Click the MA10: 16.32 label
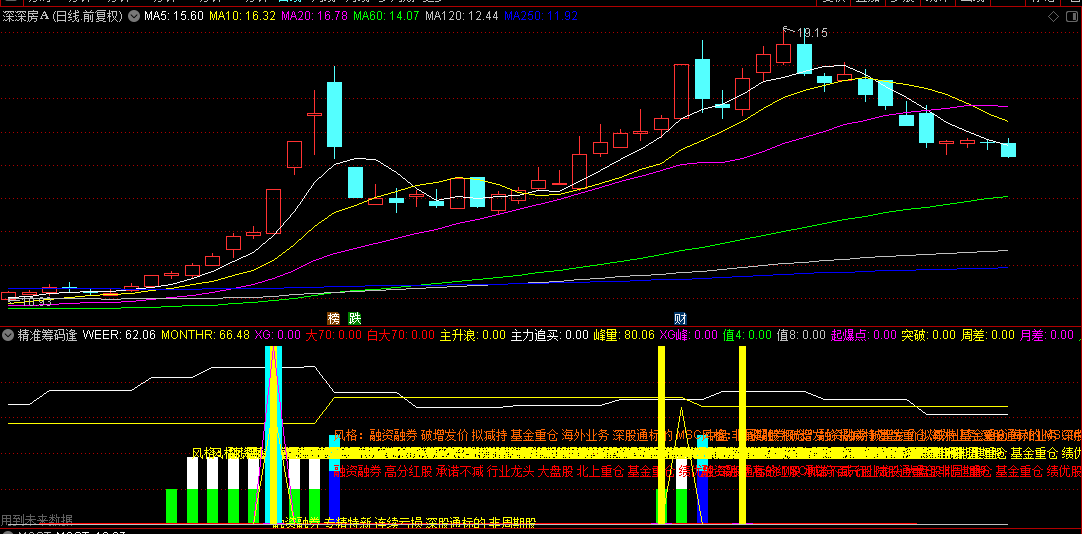Viewport: 1082px width, 534px height. [x=242, y=16]
